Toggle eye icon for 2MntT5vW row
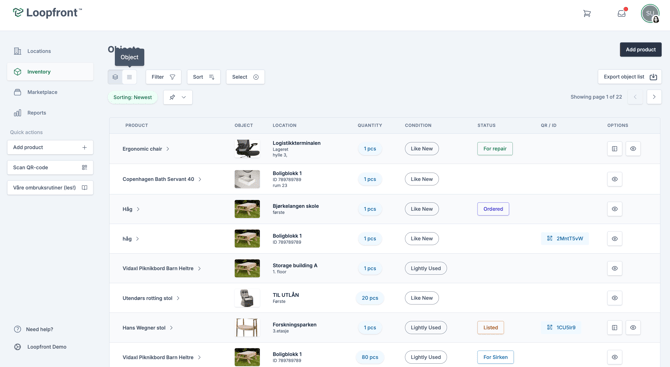Image resolution: width=670 pixels, height=367 pixels. coord(614,238)
